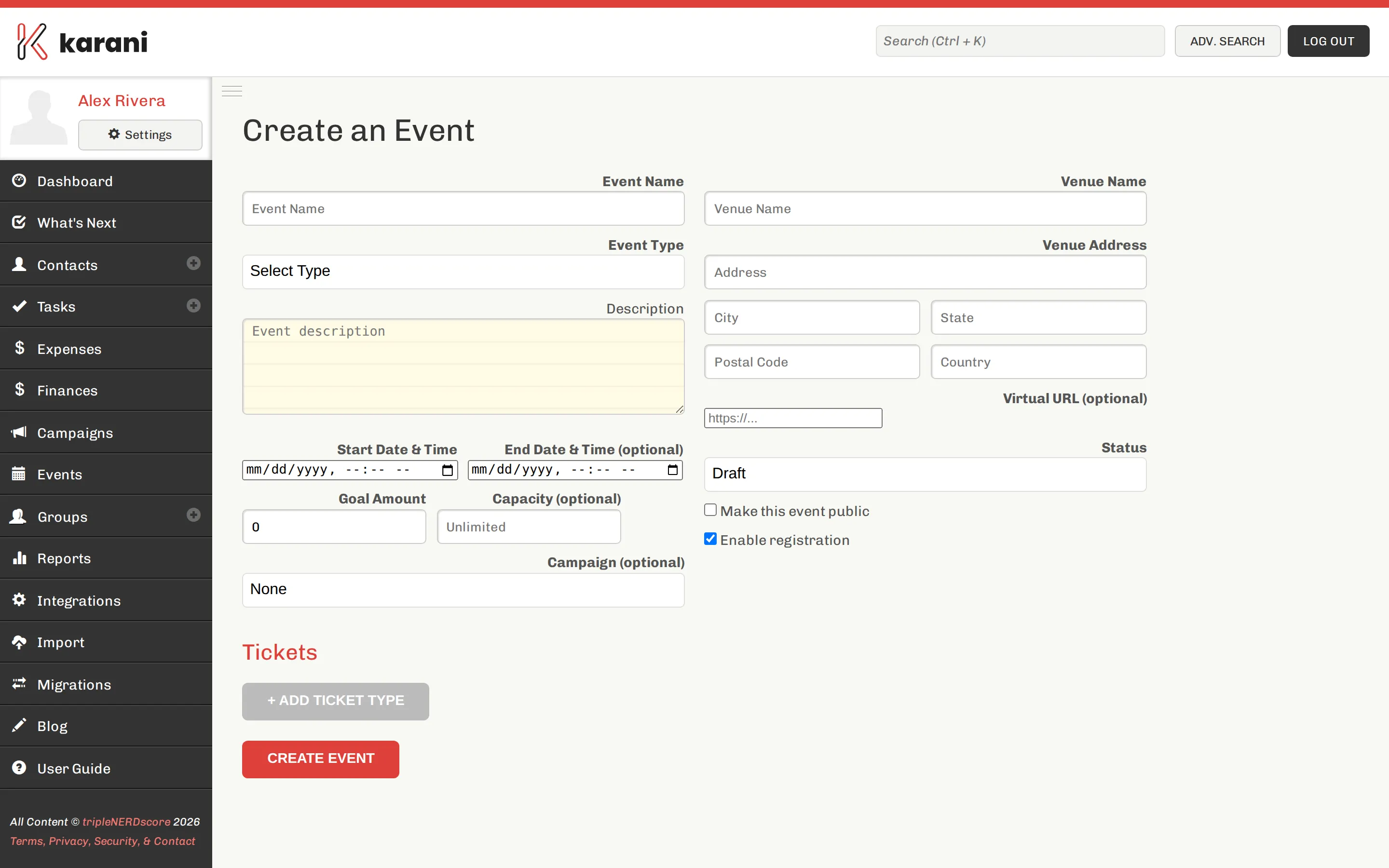Click Alex Rivera profile name
The width and height of the screenshot is (1389, 868).
(x=122, y=100)
